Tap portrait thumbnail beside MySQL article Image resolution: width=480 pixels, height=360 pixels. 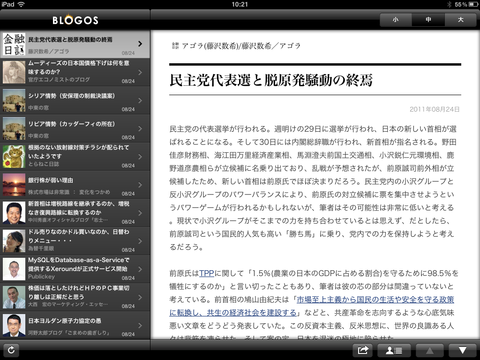tap(14, 269)
